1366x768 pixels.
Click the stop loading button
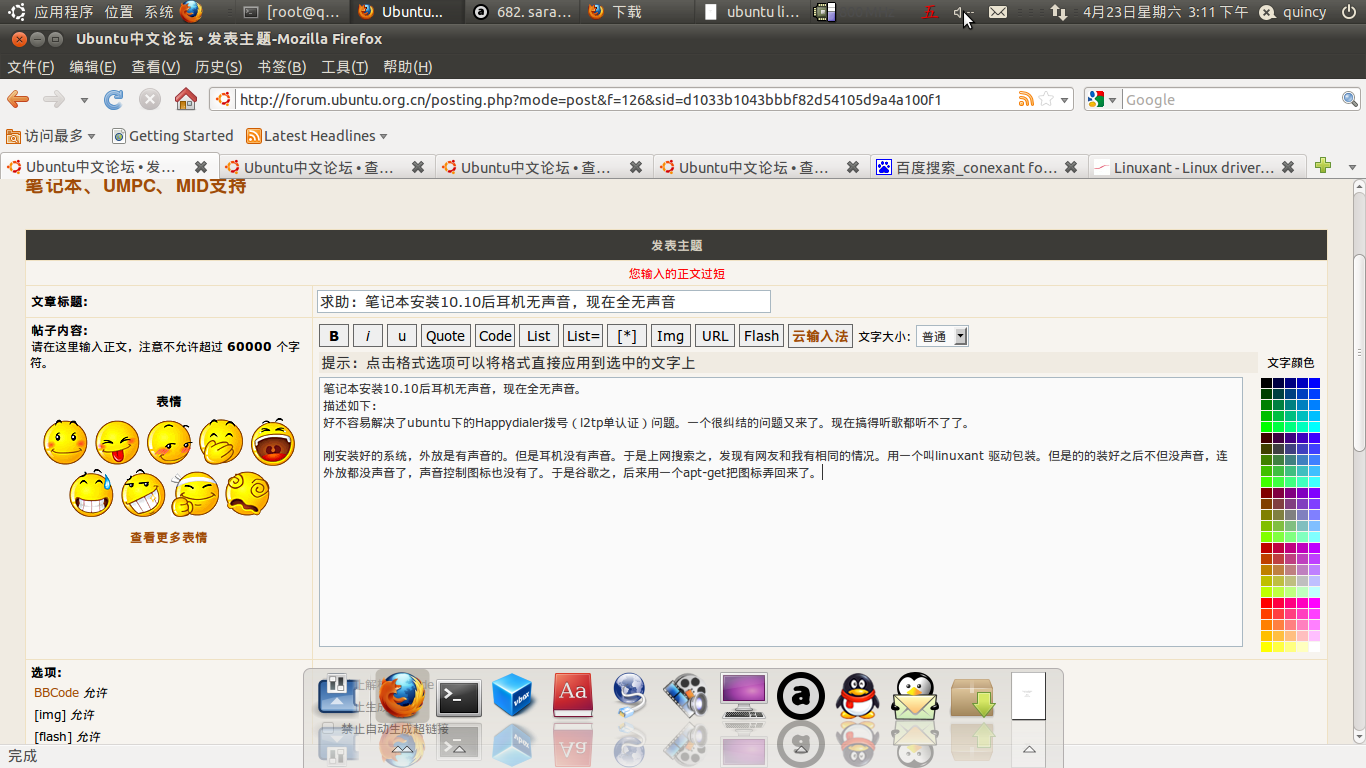[x=150, y=99]
